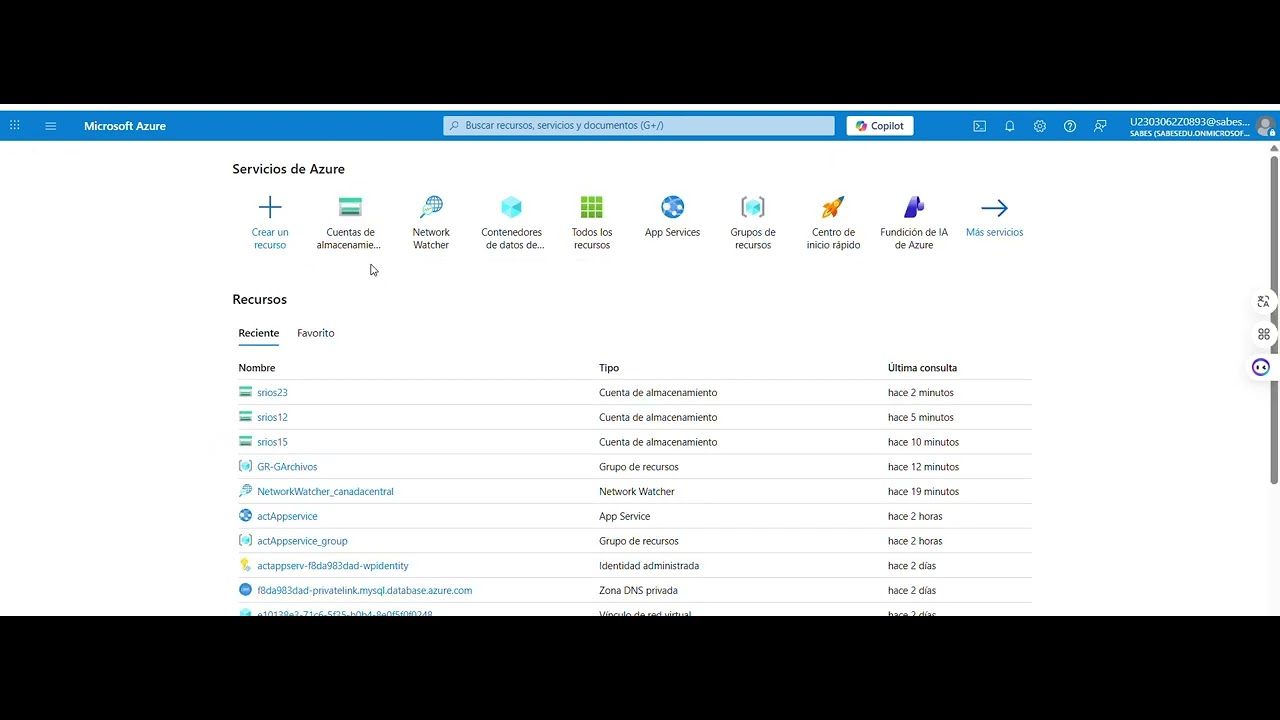
Task: Open actappserv-f8da983dad-wpidentity identity
Action: [x=333, y=566]
